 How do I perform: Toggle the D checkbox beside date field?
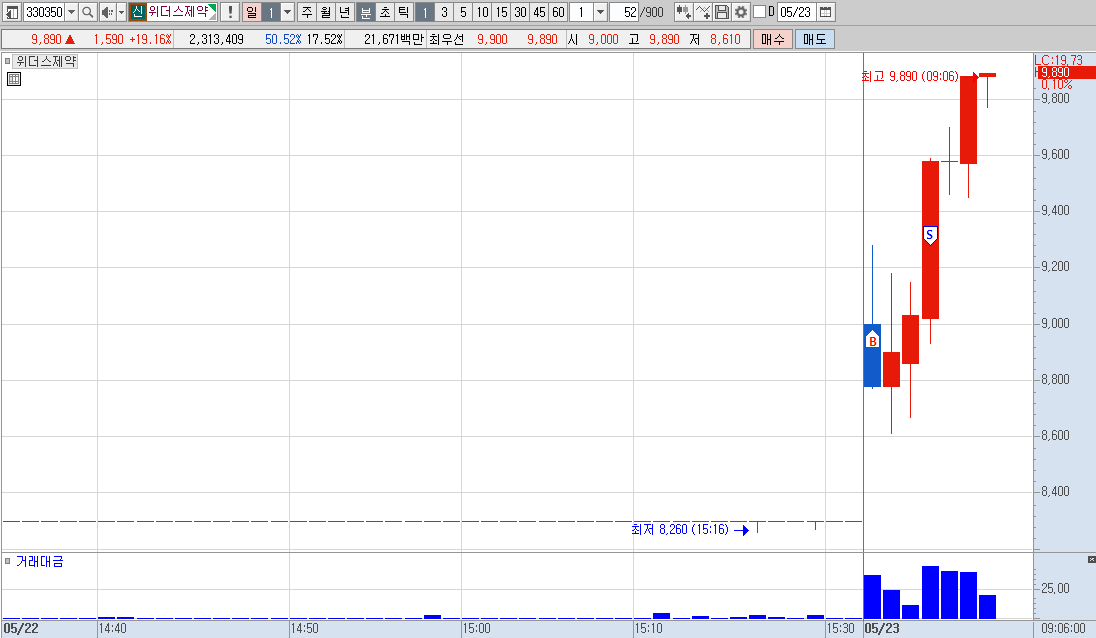tap(760, 12)
